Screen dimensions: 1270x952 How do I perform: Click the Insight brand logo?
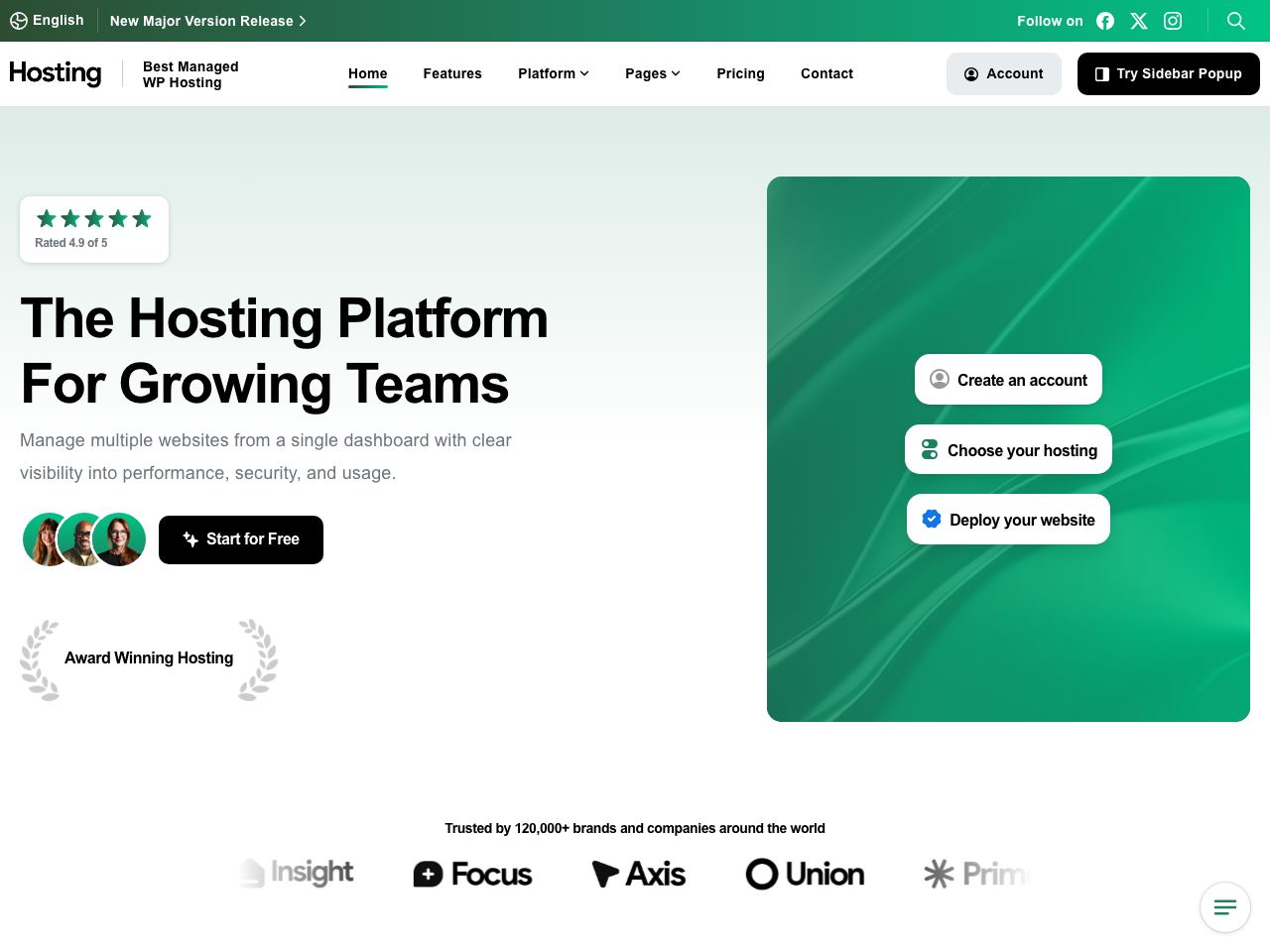point(298,873)
